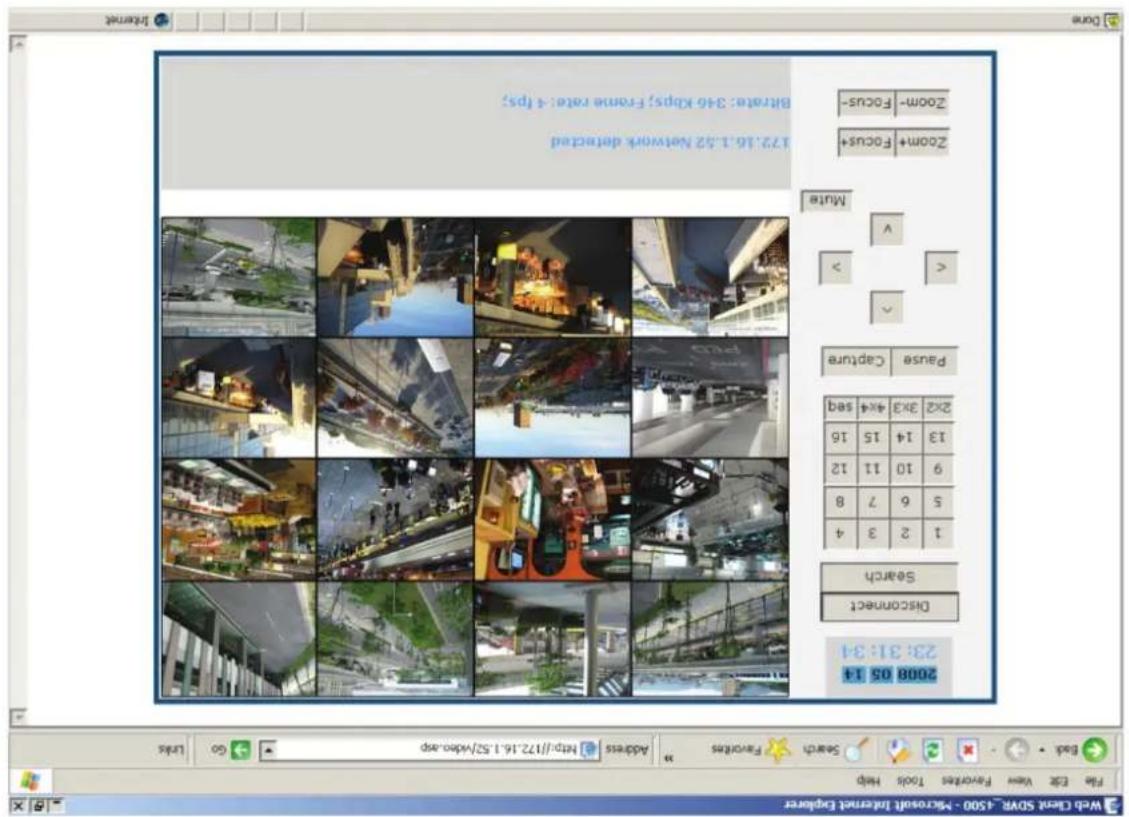Click the page icon inside address bar
Image resolution: width=1129 pixels, height=817 pixels.
coord(588,749)
